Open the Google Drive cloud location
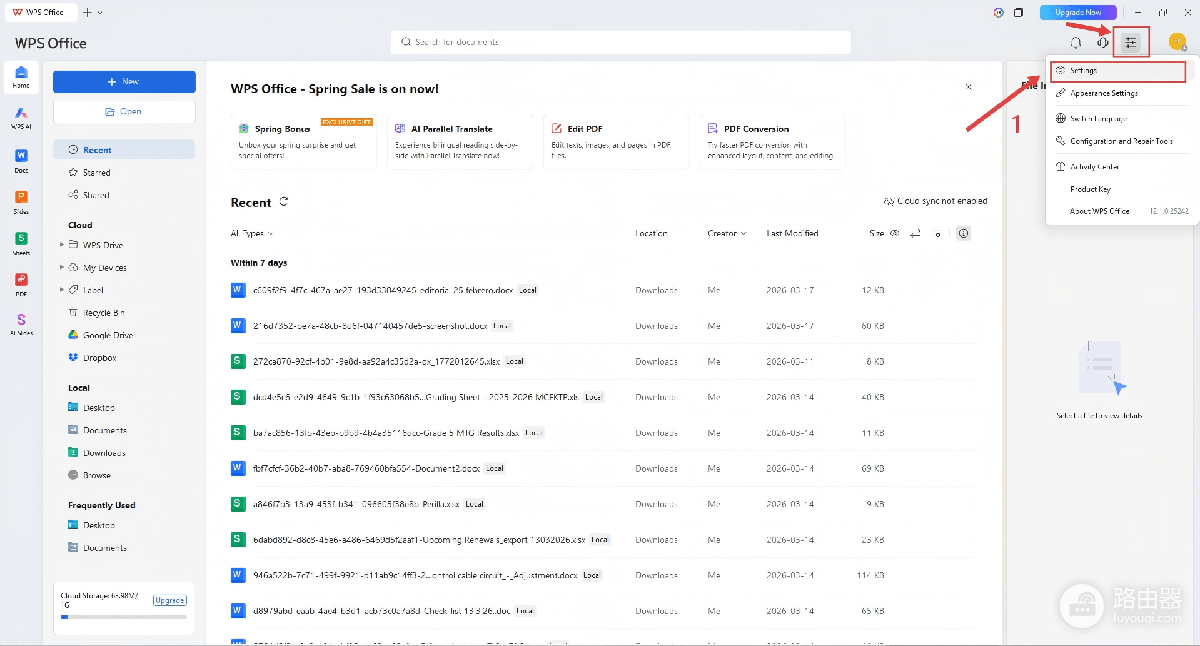The width and height of the screenshot is (1200, 646). click(100, 335)
